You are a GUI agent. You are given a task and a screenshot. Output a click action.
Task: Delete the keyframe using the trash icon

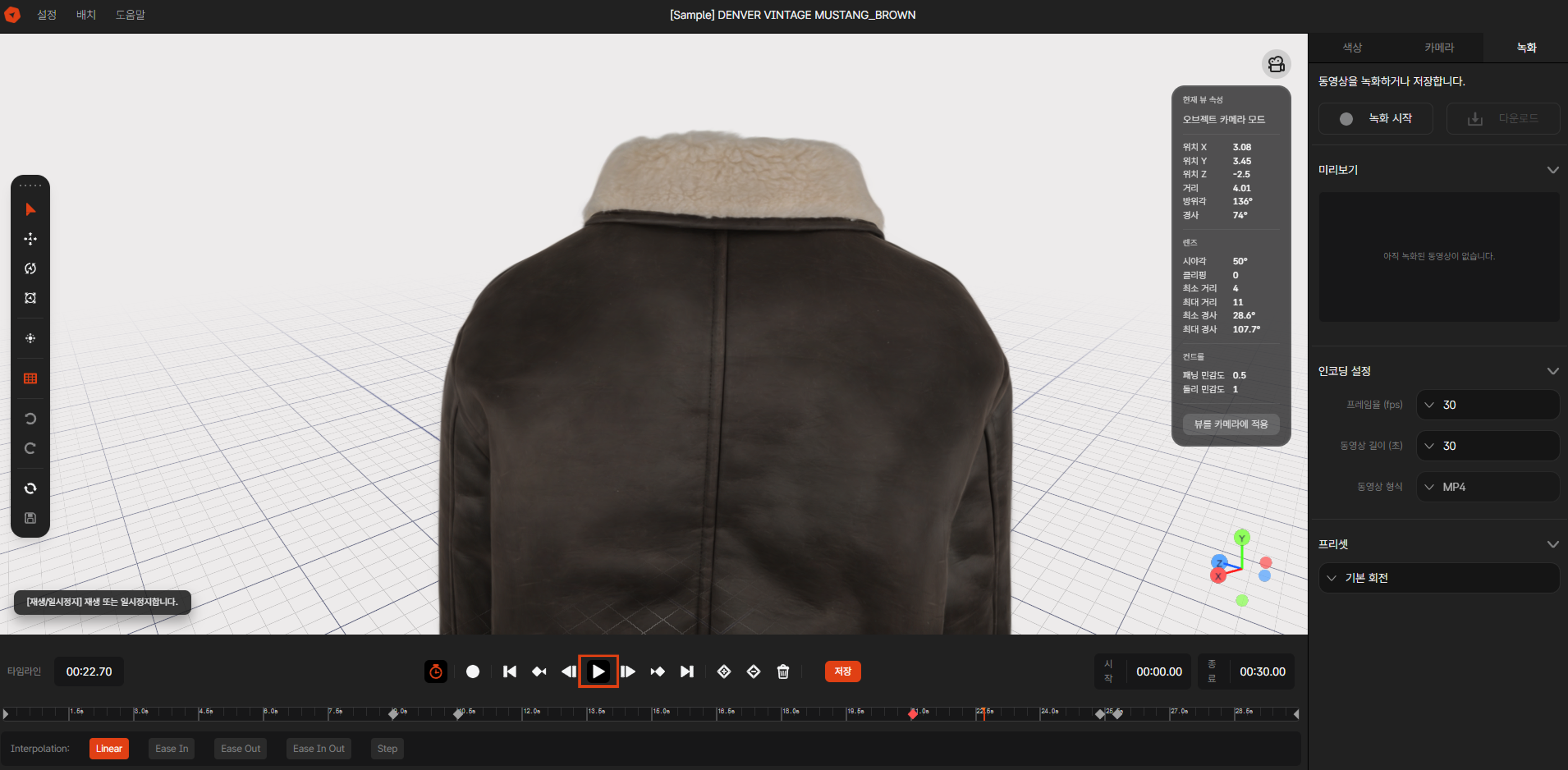[783, 671]
